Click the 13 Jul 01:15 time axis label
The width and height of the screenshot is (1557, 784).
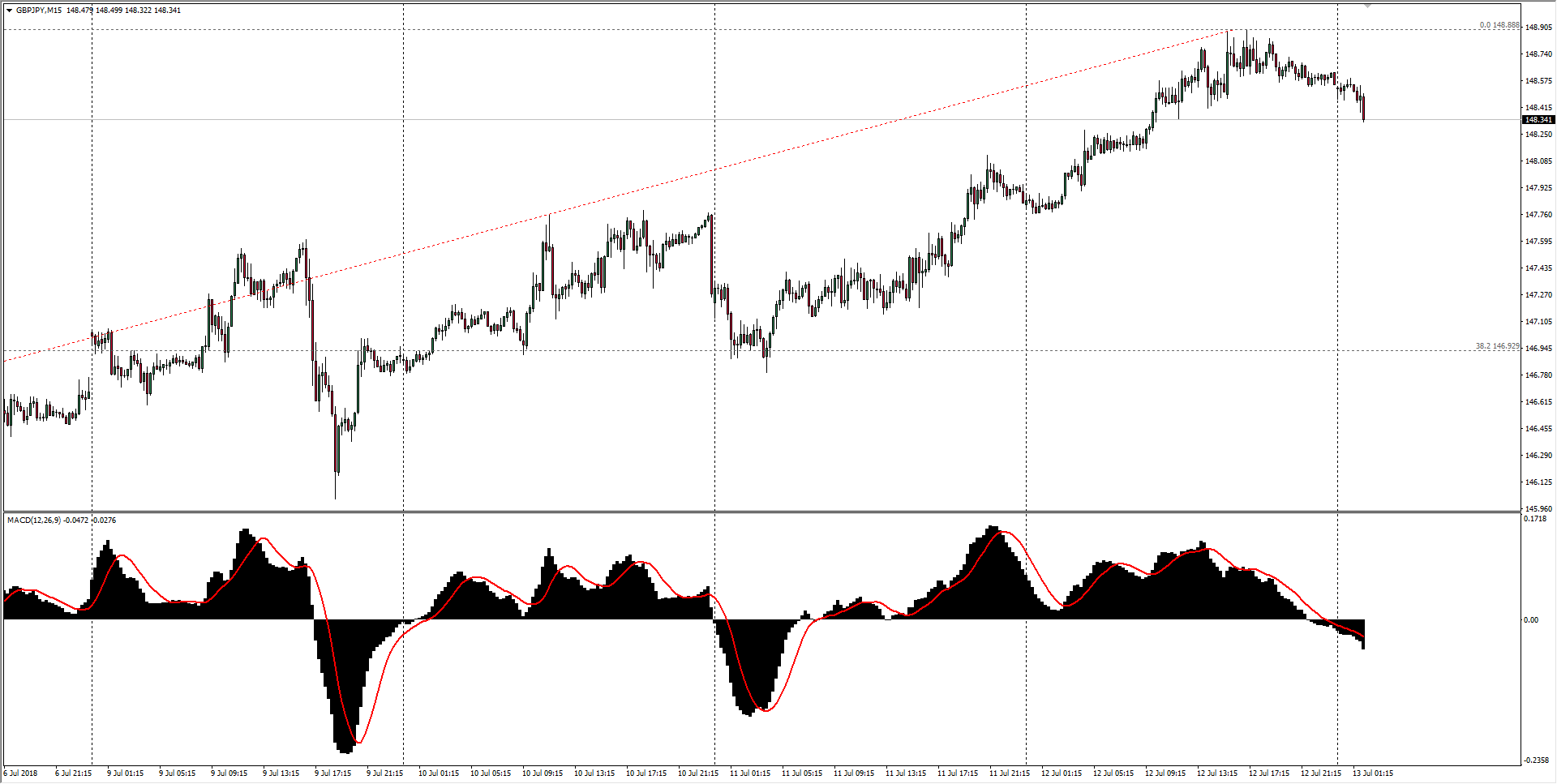[x=1372, y=773]
